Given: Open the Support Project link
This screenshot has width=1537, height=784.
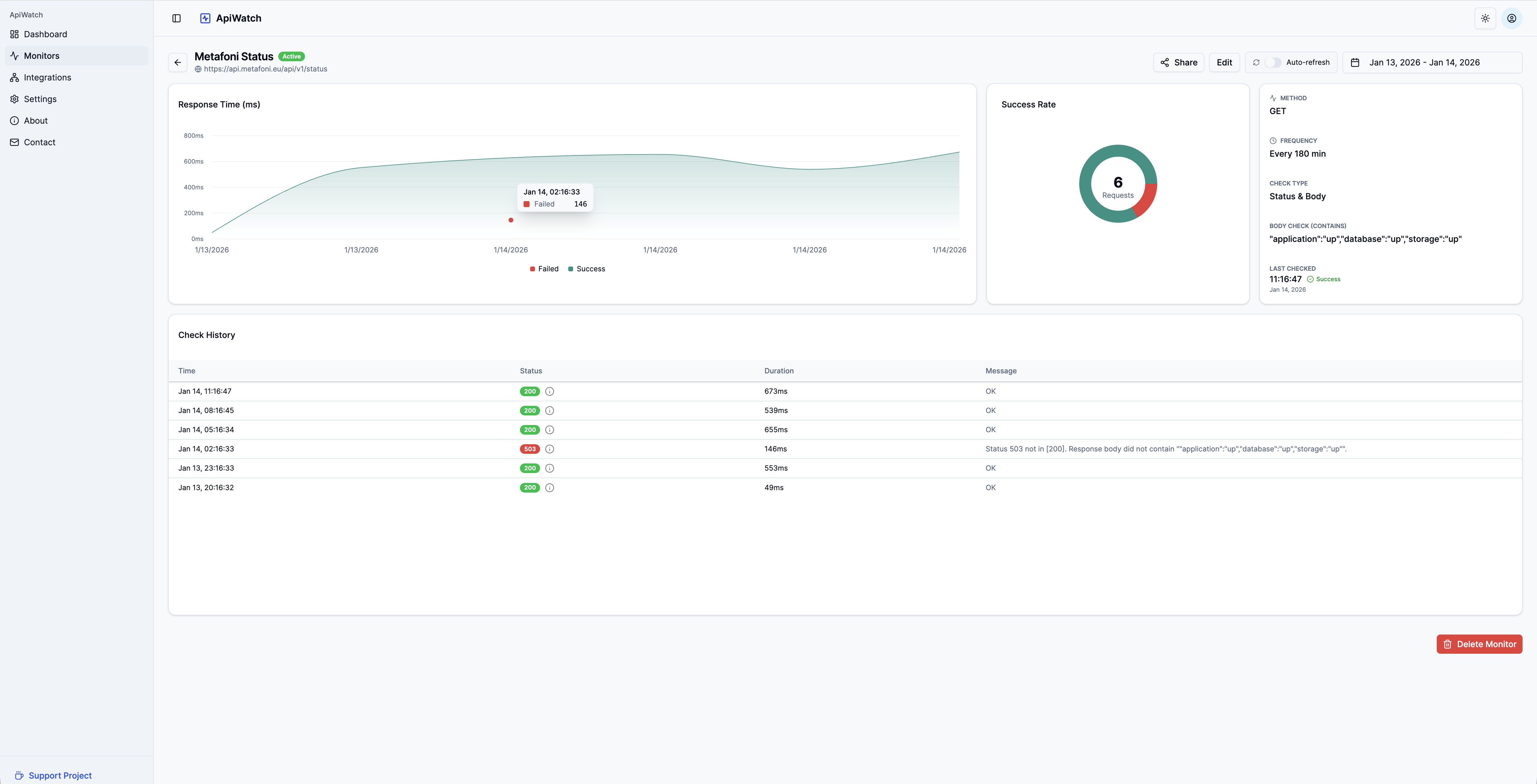Looking at the screenshot, I should 60,775.
